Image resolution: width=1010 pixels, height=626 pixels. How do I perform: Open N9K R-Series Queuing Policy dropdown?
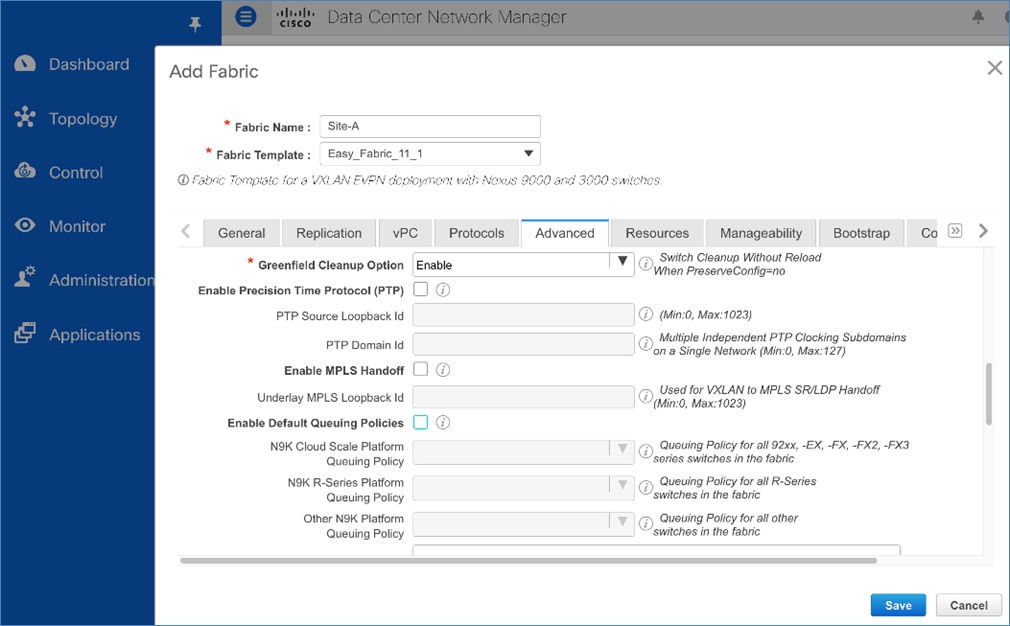click(523, 488)
